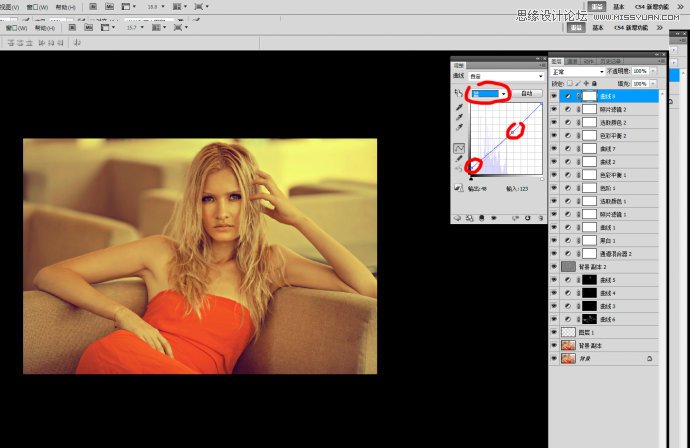Switch to the 历史记录 tab
690x448 pixels.
pos(610,61)
